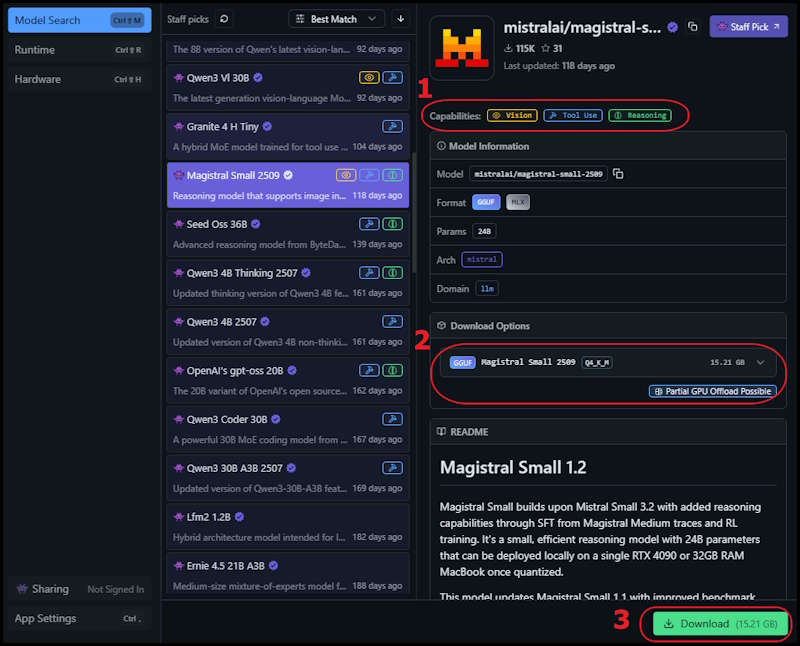Select the Qwen3 4B 2507 model
The width and height of the screenshot is (800, 646).
[288, 332]
